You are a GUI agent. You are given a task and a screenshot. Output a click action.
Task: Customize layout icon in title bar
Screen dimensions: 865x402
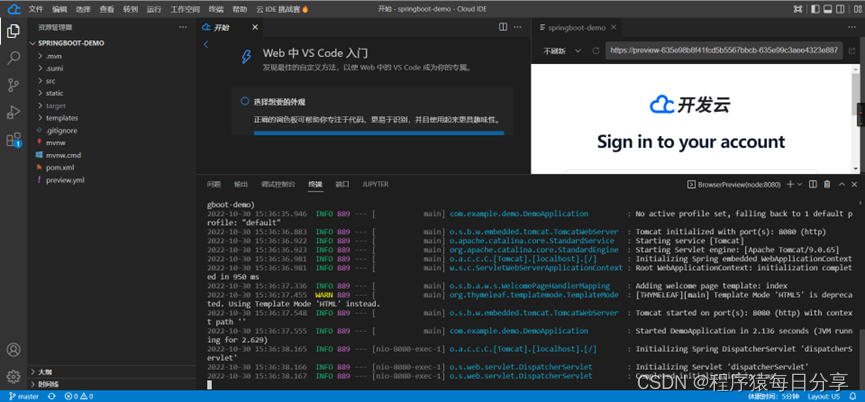pos(856,9)
